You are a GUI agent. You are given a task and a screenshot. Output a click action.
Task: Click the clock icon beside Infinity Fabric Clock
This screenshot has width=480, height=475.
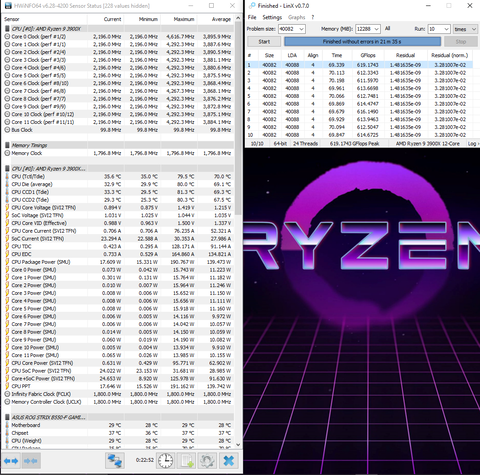(x=7, y=394)
